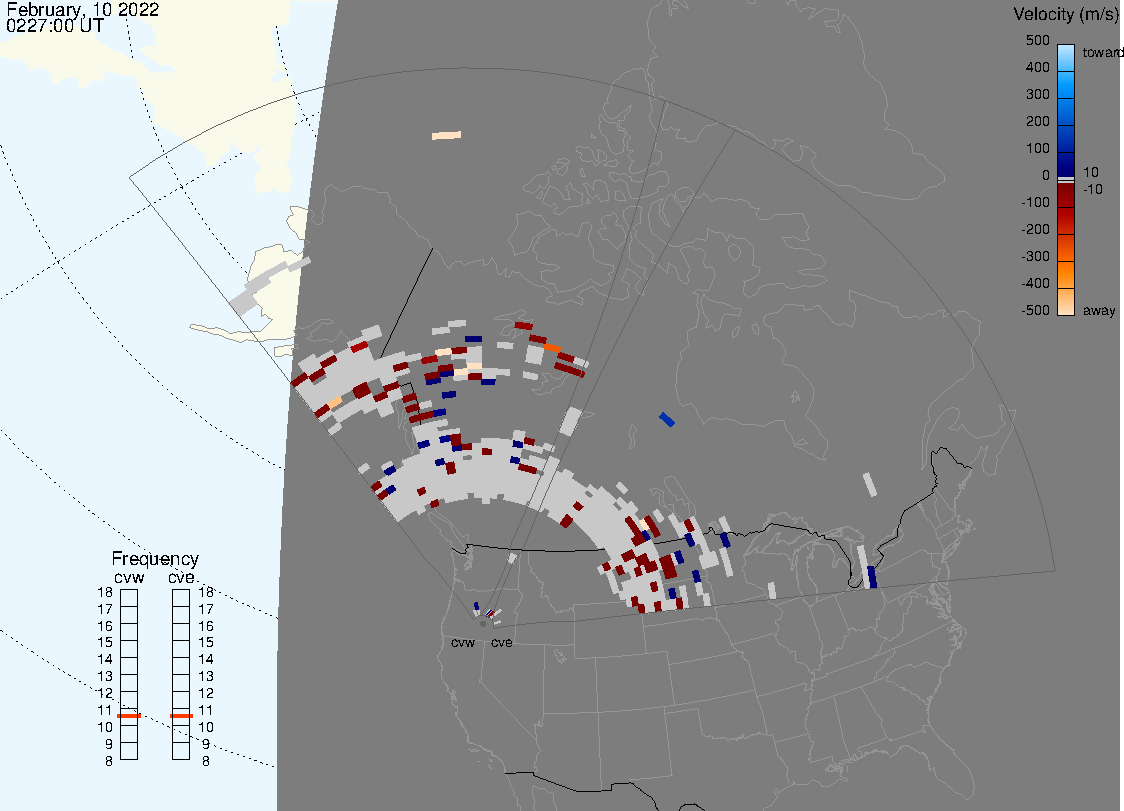The image size is (1124, 811).
Task: Click the -200 value on velocity scale
Action: (1035, 229)
